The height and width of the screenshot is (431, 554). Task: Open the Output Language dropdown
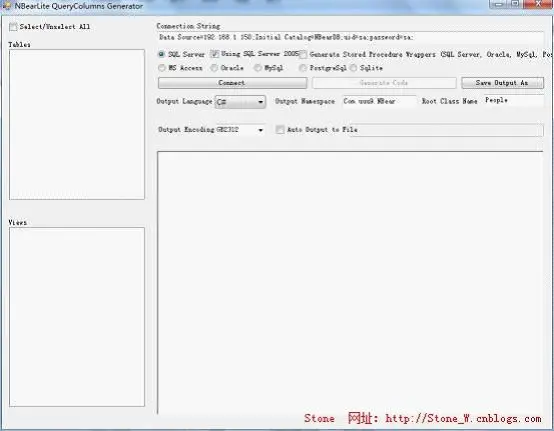[240, 102]
